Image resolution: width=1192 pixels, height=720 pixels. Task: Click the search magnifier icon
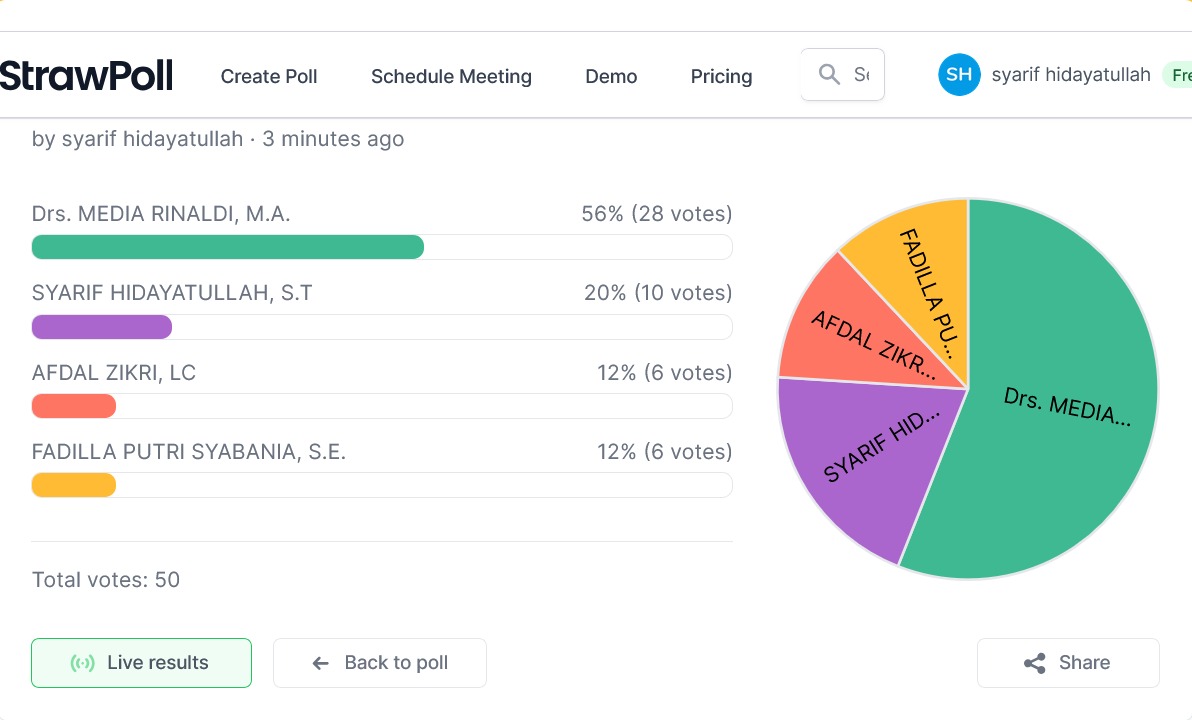pos(829,75)
